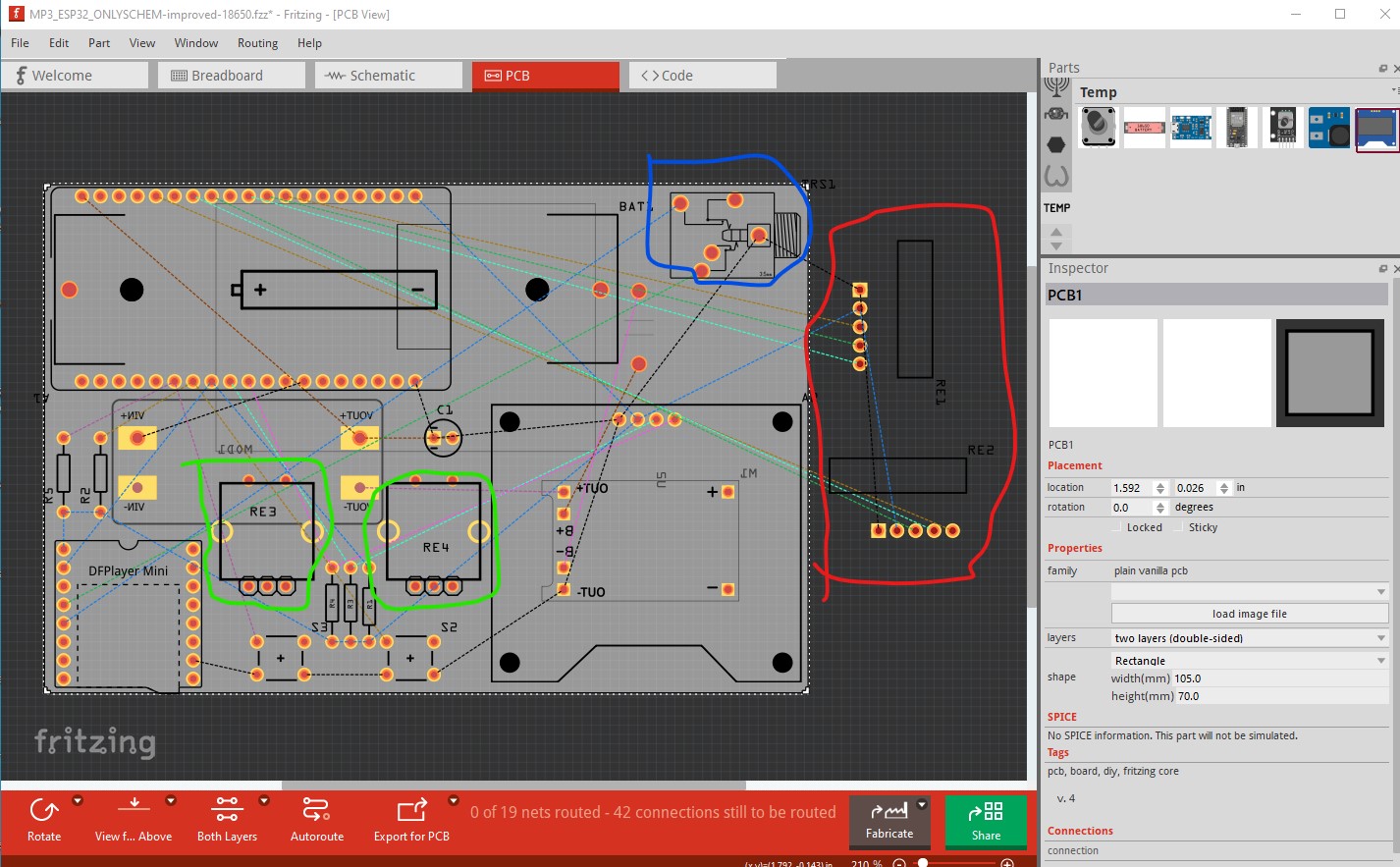This screenshot has width=1400, height=867.
Task: Open the Window menu
Action: tap(196, 43)
